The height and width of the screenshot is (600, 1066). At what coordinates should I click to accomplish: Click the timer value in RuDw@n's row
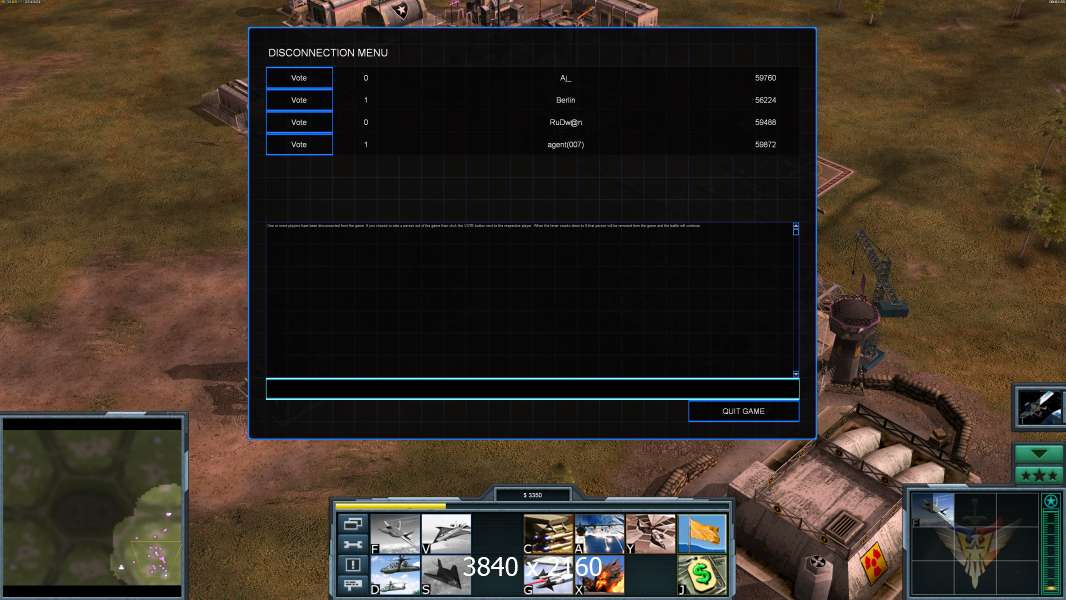pos(766,122)
